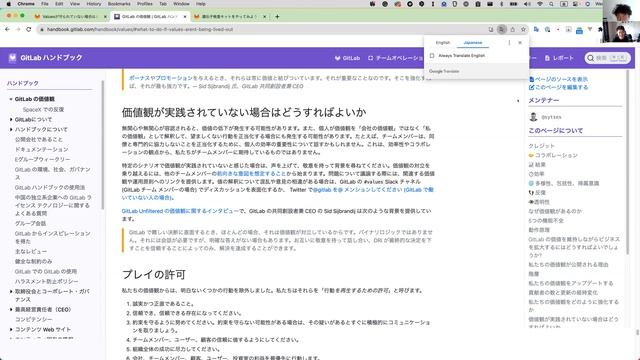This screenshot has height=360, width=640.
Task: Click このページを編集する edit page link
Action: click(558, 87)
